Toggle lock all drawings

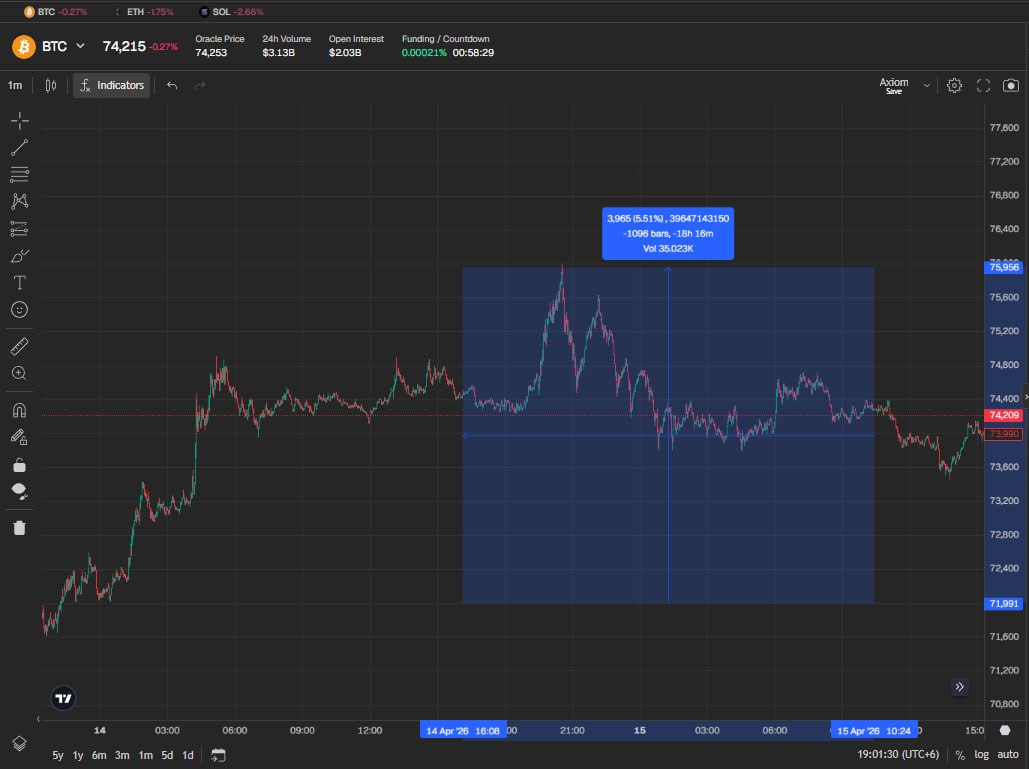click(20, 465)
